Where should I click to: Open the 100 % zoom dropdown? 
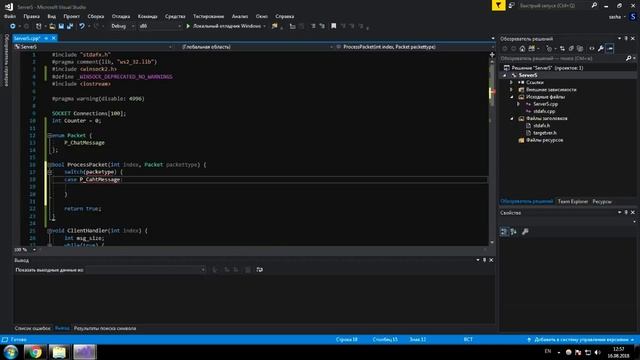click(x=24, y=249)
